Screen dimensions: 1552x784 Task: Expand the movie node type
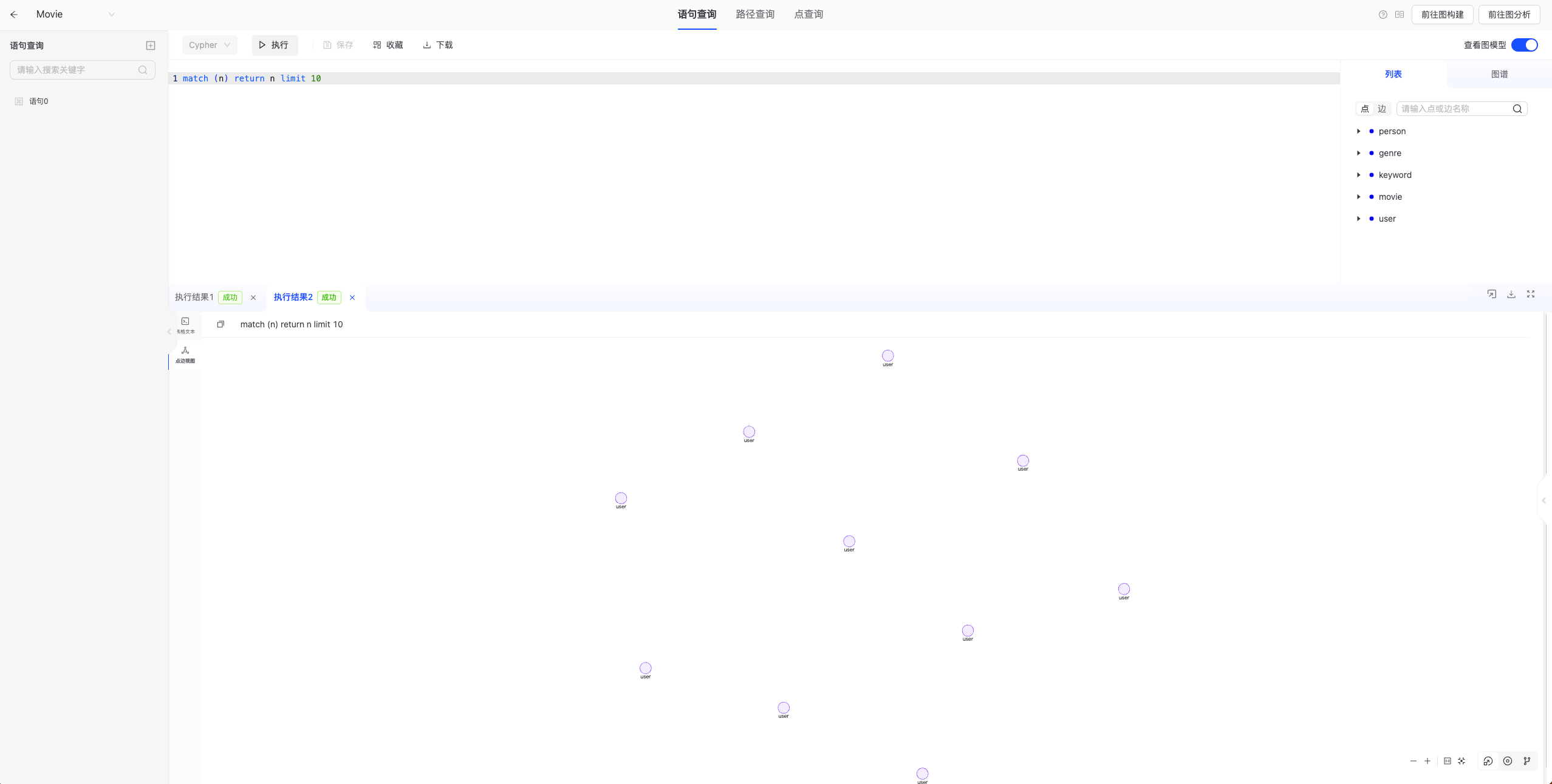pos(1359,196)
